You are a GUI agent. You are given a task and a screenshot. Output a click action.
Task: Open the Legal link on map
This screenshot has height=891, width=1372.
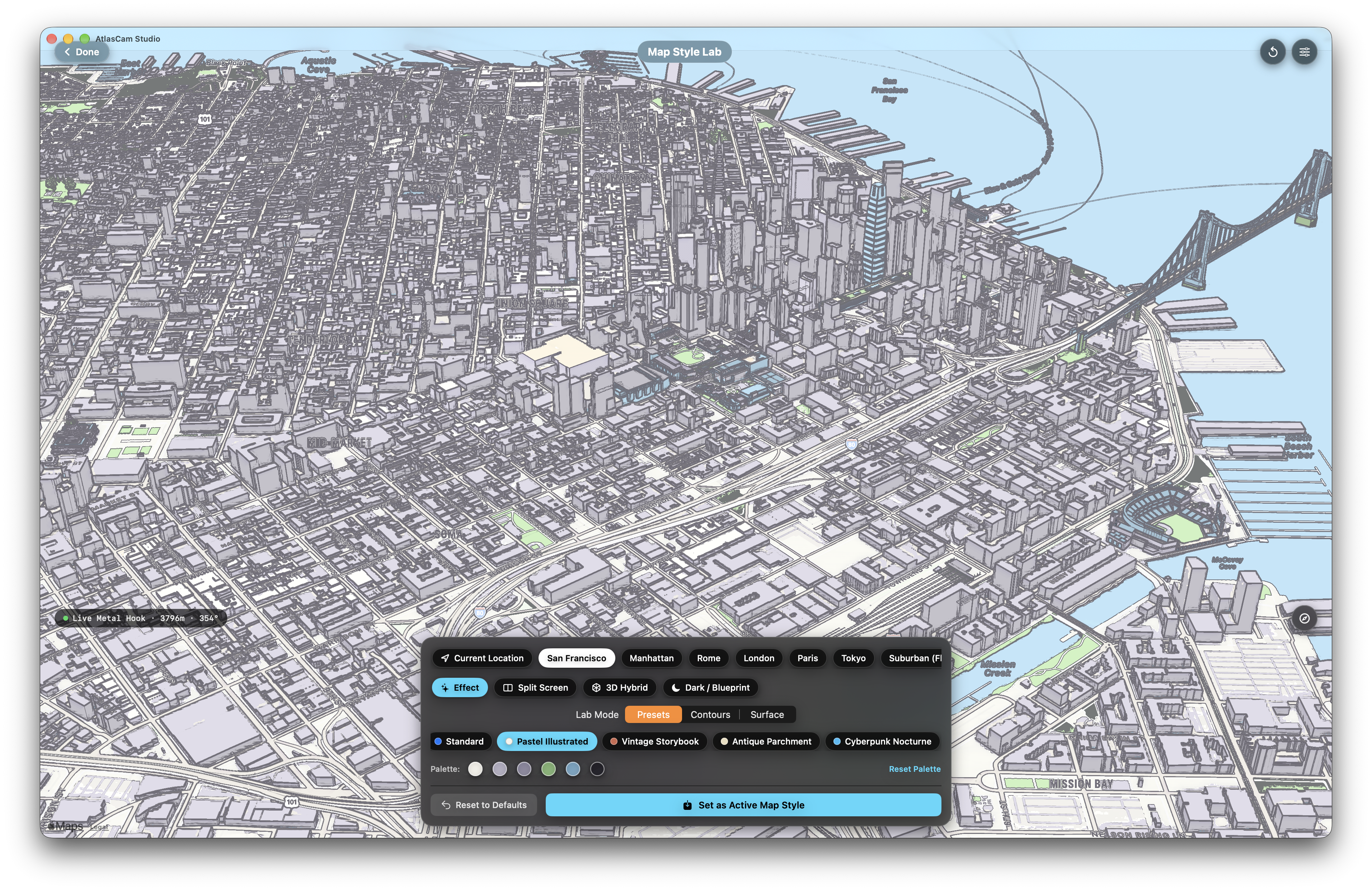(x=99, y=827)
